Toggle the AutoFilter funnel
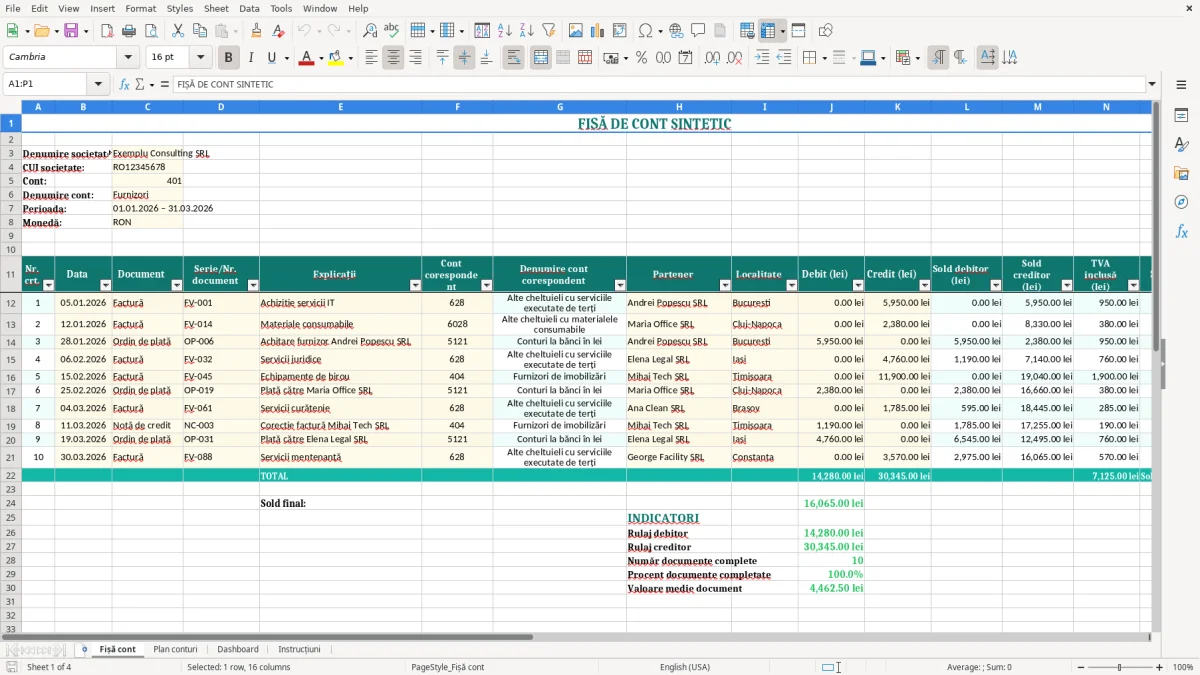 [548, 31]
